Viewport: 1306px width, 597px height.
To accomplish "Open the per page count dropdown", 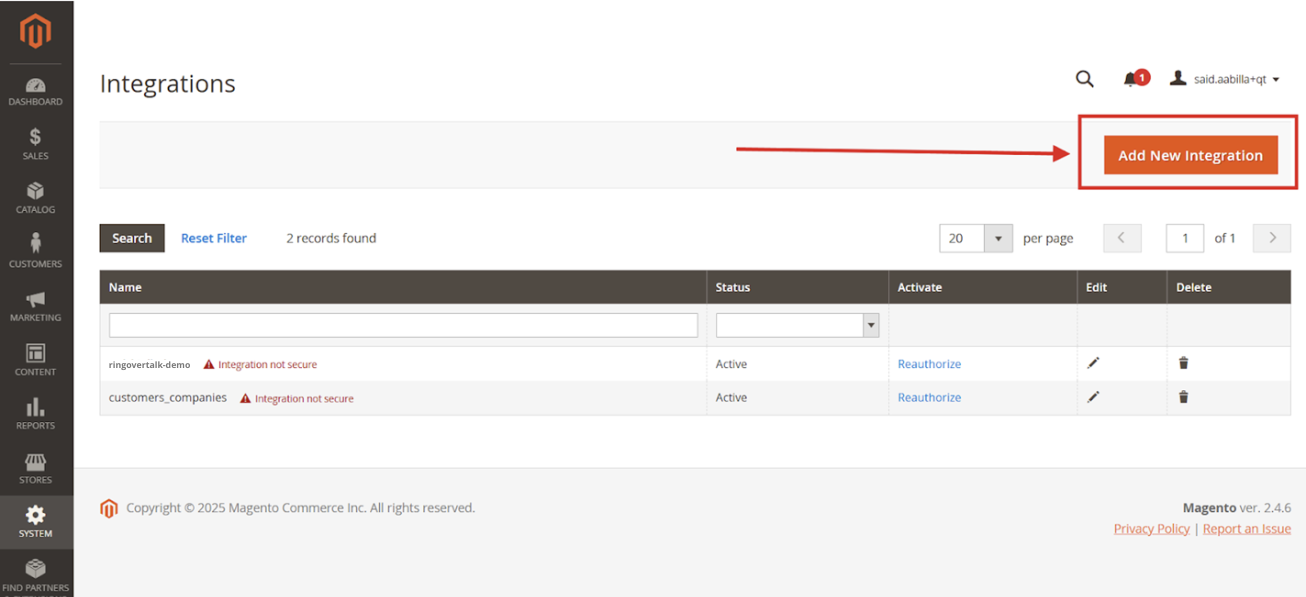I will click(x=997, y=238).
